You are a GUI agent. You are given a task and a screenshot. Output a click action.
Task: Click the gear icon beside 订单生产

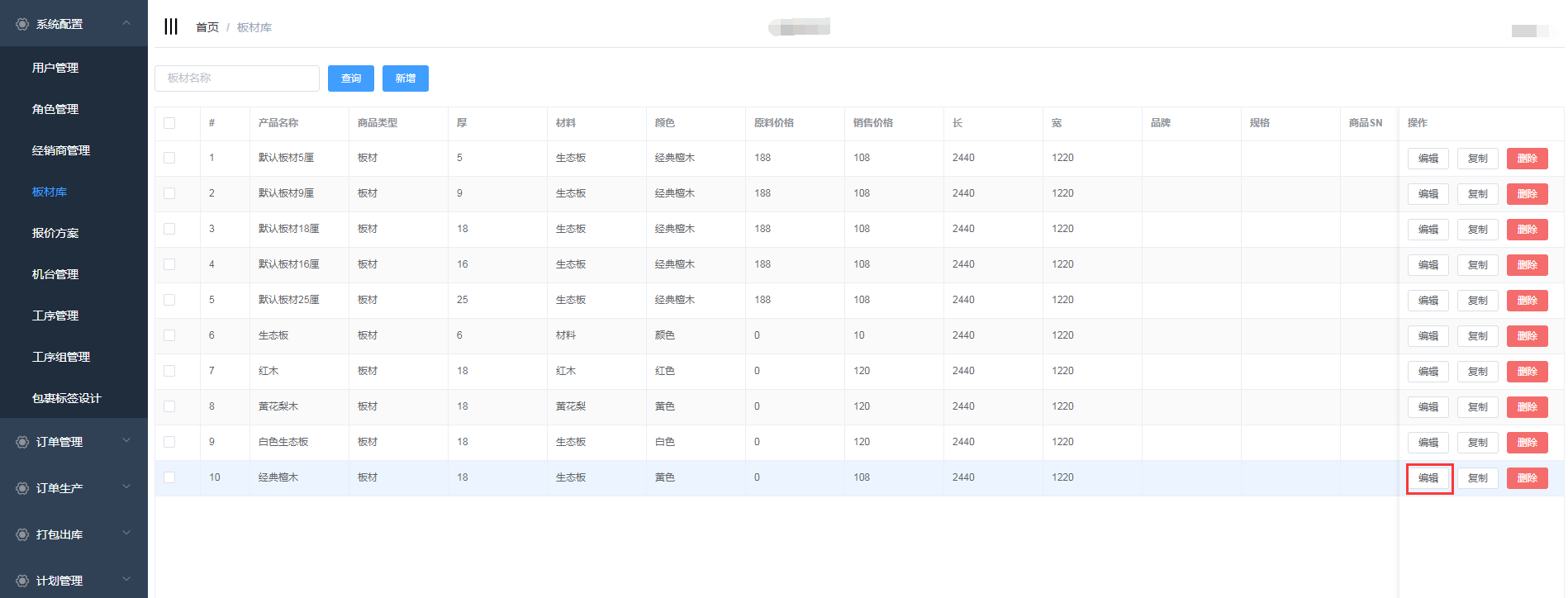22,489
